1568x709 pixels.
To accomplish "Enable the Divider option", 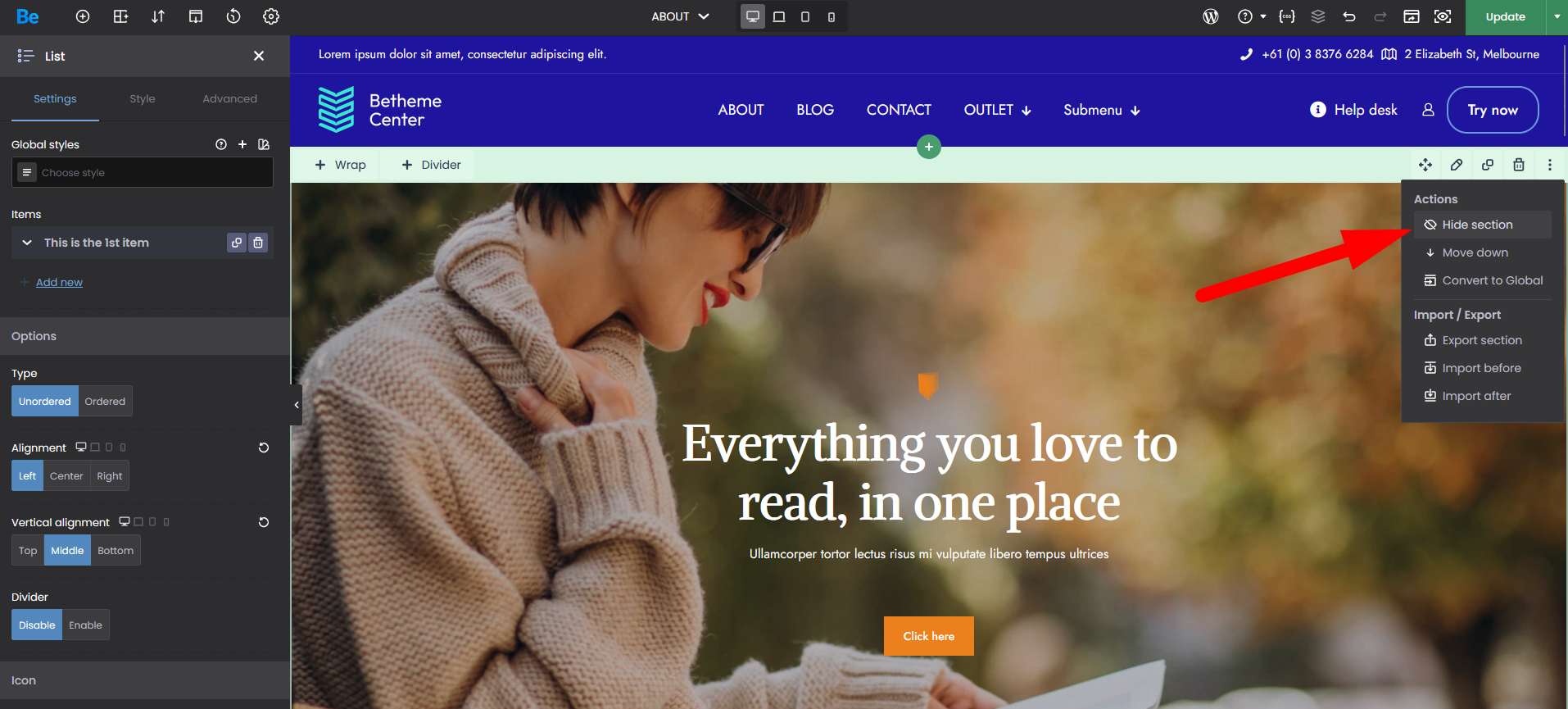I will click(x=85, y=625).
